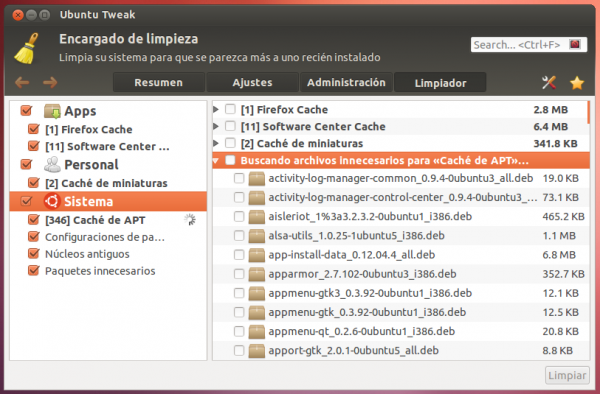
Task: Check Firefox Cache row in results list
Action: pos(230,109)
